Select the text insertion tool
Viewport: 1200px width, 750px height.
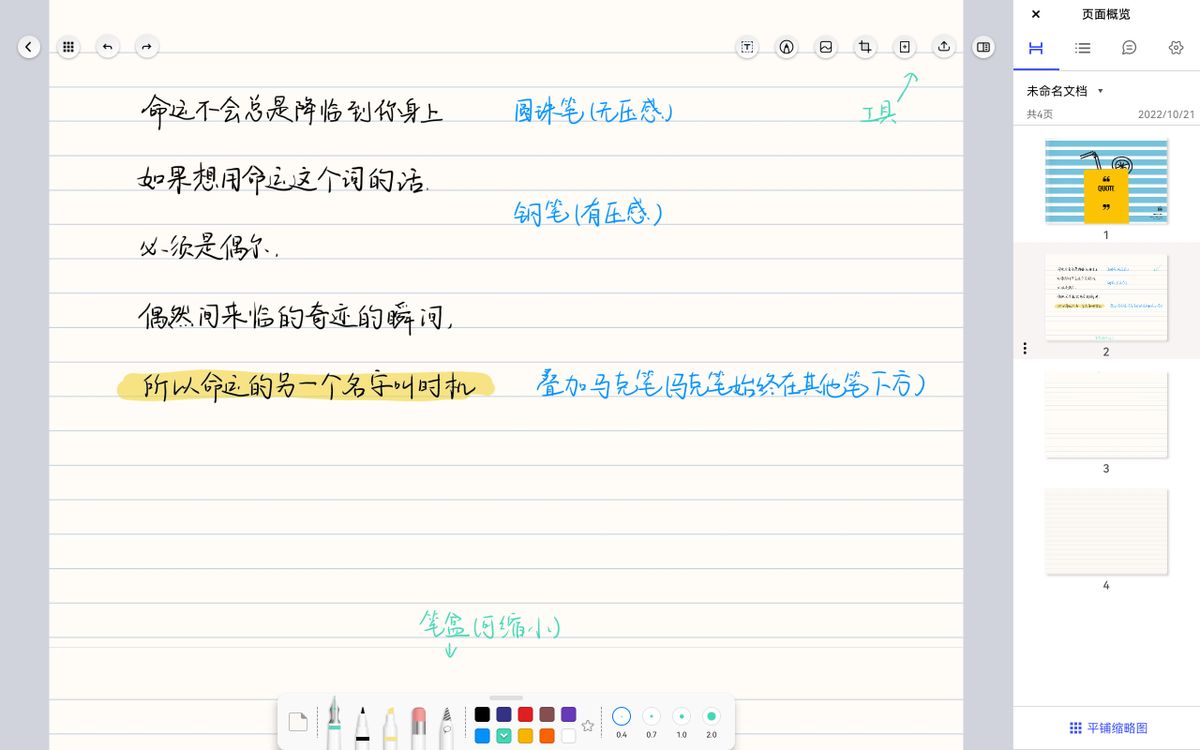[746, 47]
